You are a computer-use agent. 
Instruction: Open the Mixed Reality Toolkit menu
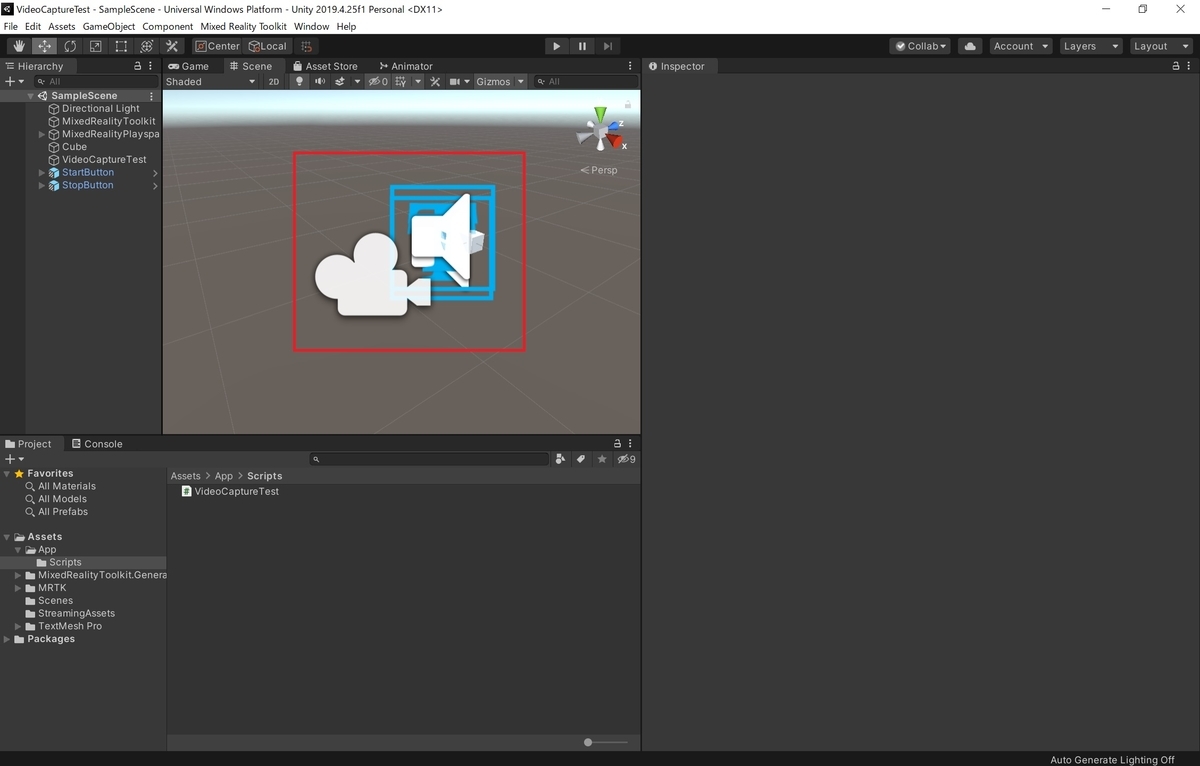243,27
